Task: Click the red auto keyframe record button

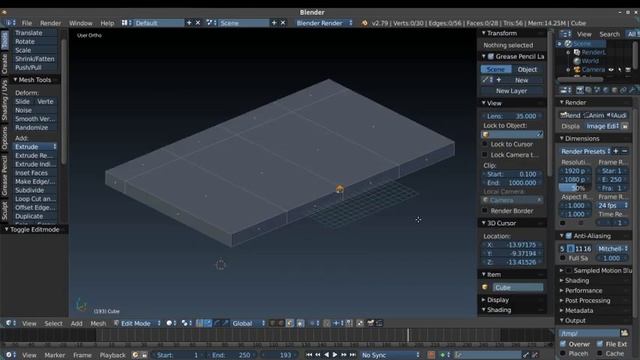Action: 431,355
